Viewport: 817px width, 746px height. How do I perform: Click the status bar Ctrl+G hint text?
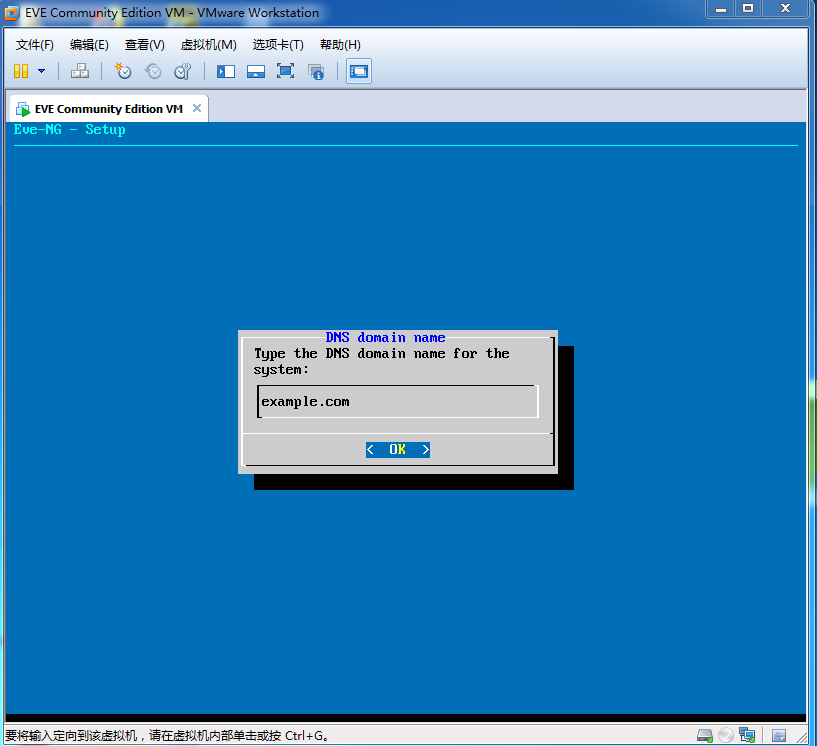point(166,736)
